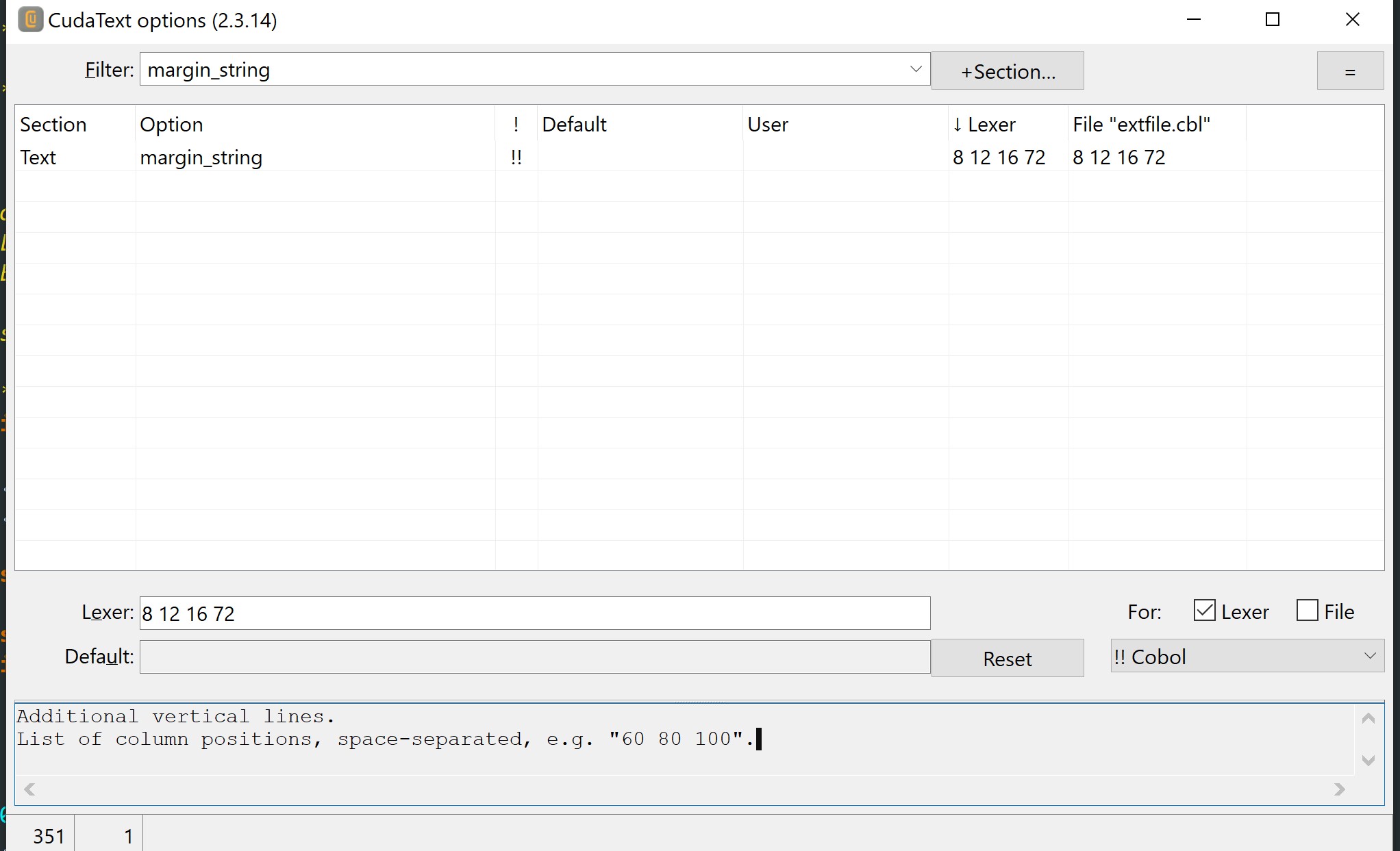Click the CudaText app icon in title bar
The width and height of the screenshot is (1400, 851).
(30, 20)
